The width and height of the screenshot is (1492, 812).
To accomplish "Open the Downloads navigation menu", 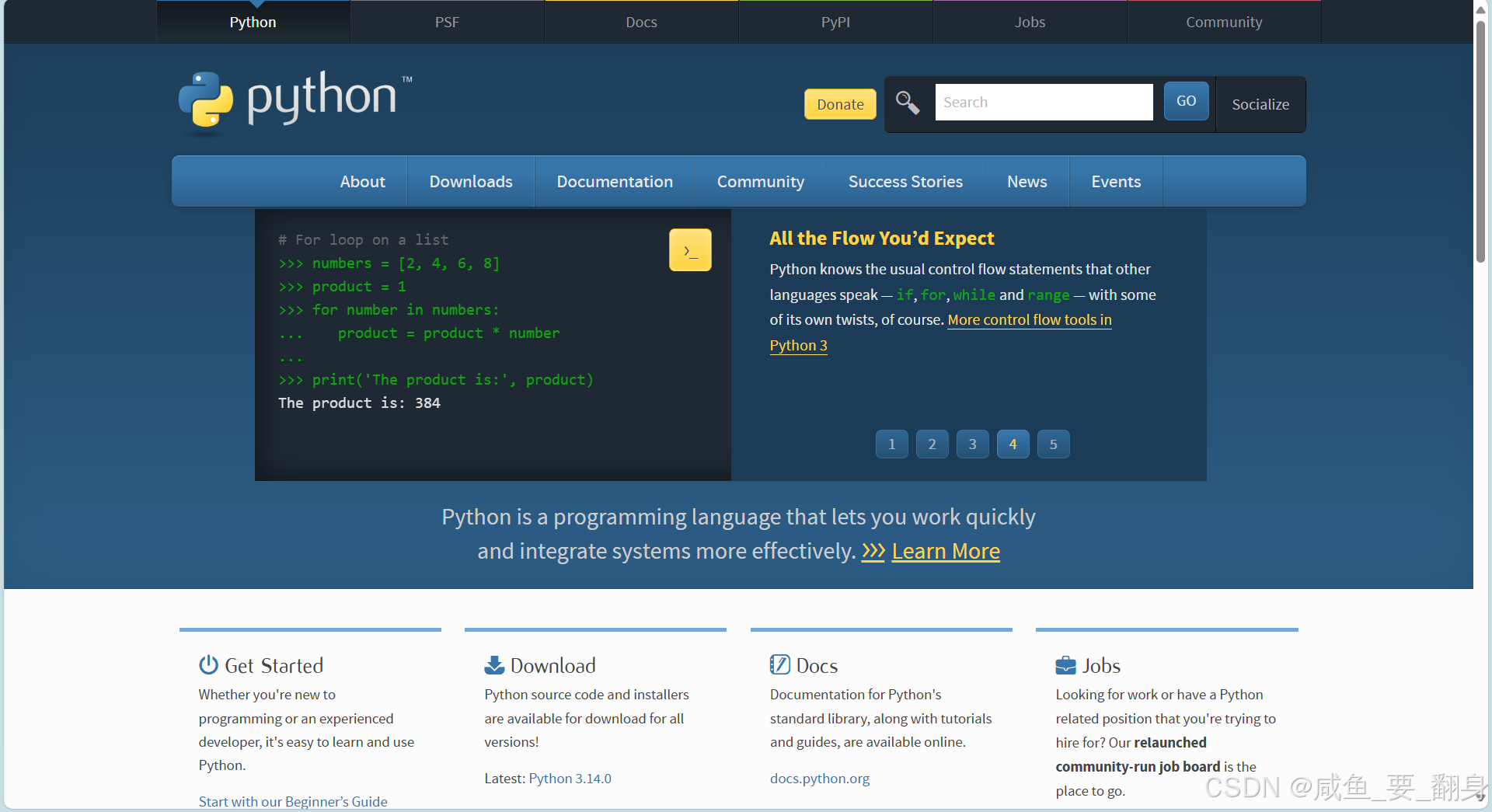I will (471, 181).
